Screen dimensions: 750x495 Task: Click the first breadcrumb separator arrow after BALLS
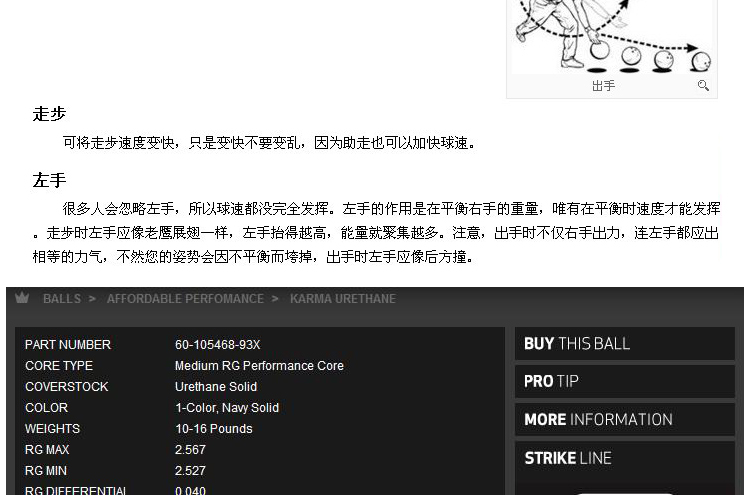pyautogui.click(x=92, y=299)
